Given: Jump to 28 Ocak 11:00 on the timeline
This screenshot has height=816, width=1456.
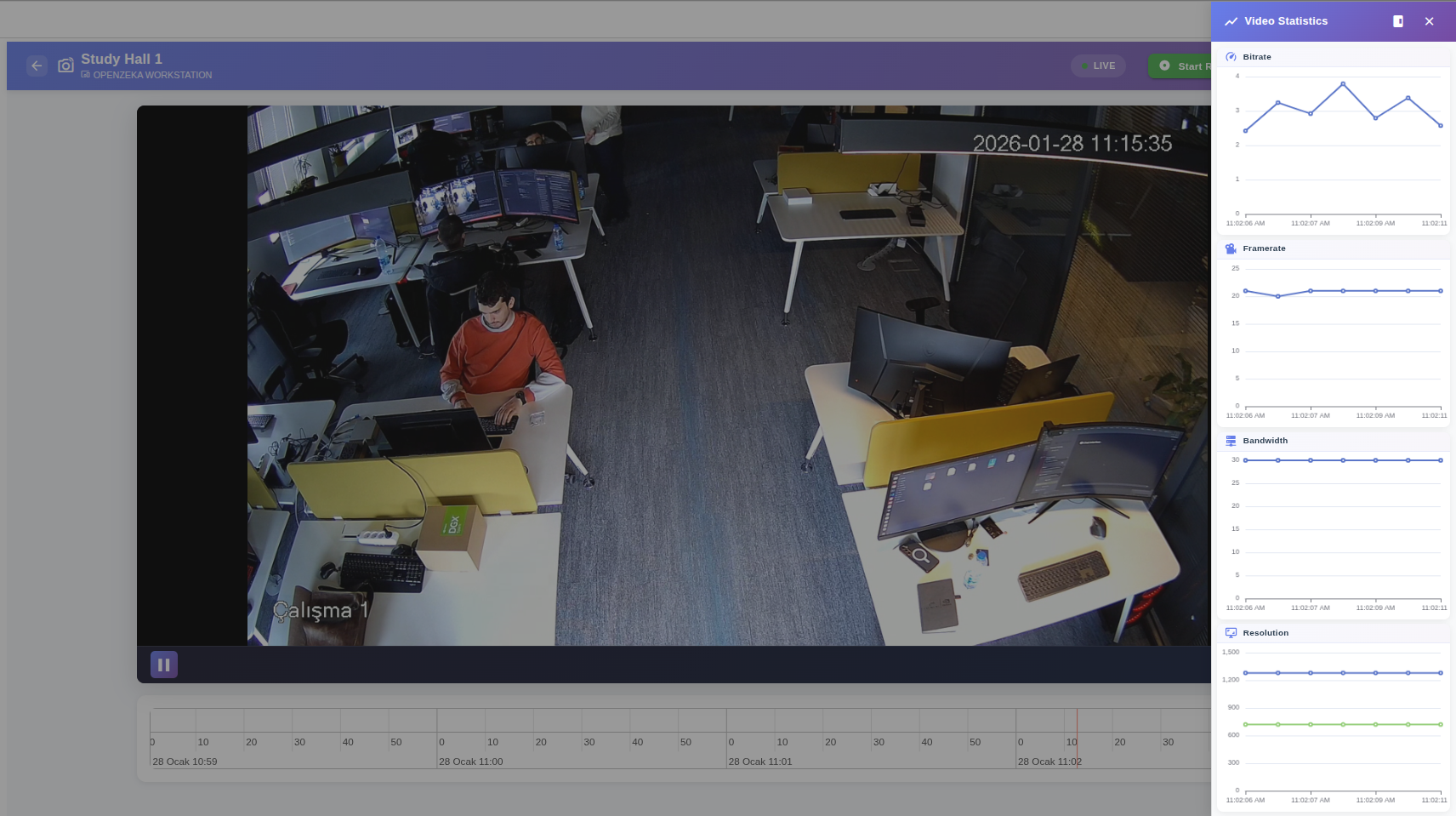Looking at the screenshot, I should pos(470,762).
